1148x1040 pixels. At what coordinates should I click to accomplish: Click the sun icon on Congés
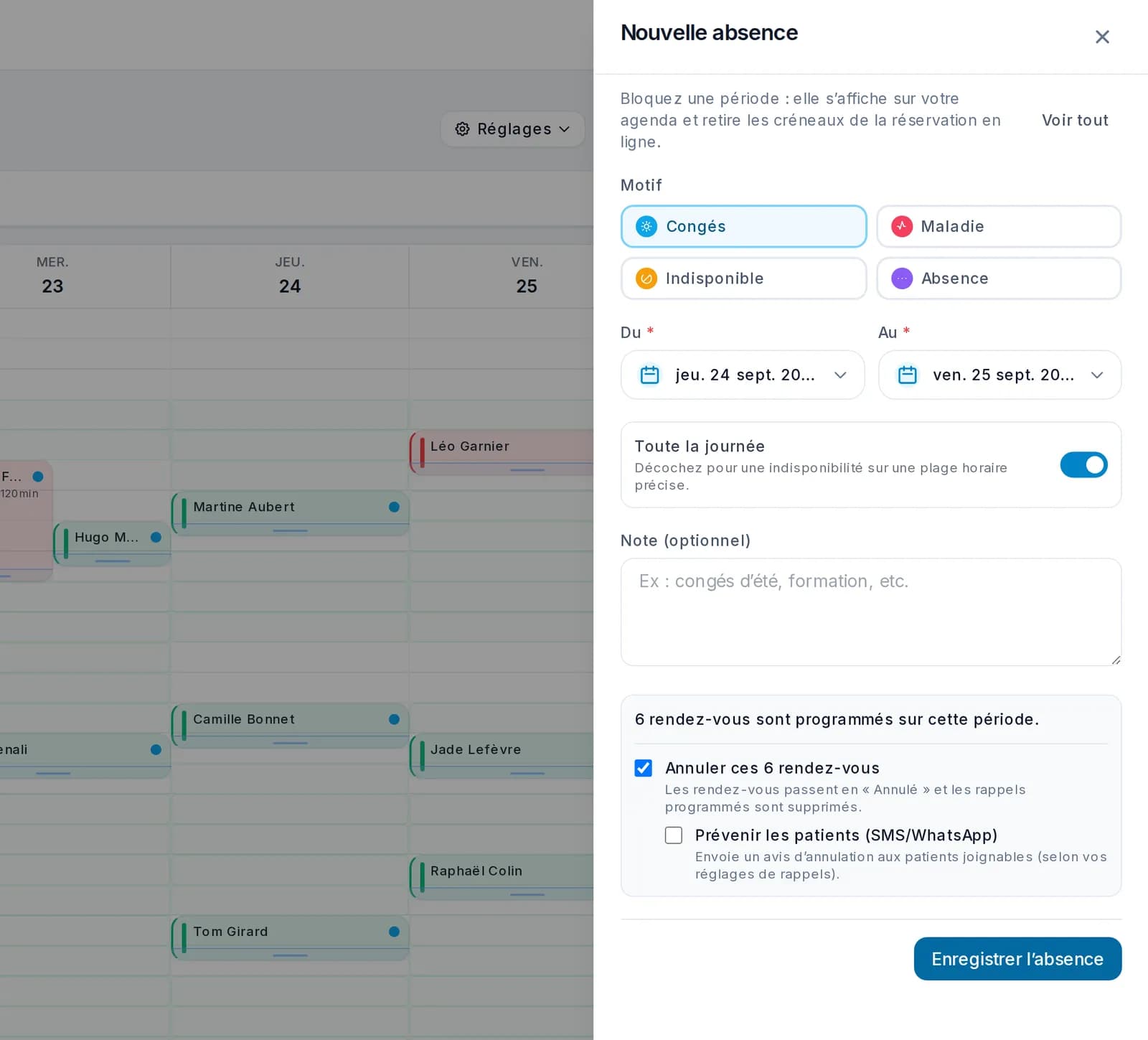click(646, 227)
